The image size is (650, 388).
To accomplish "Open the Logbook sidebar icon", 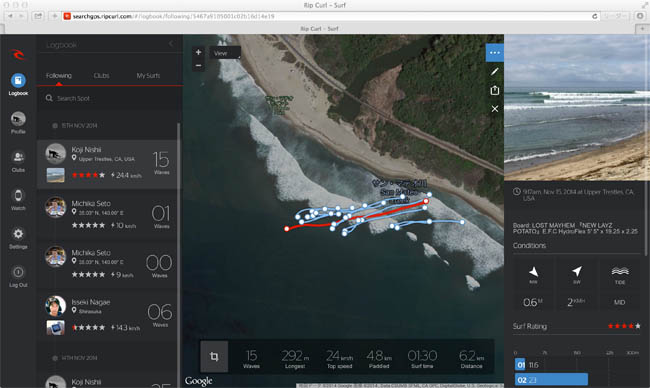I will pyautogui.click(x=18, y=80).
